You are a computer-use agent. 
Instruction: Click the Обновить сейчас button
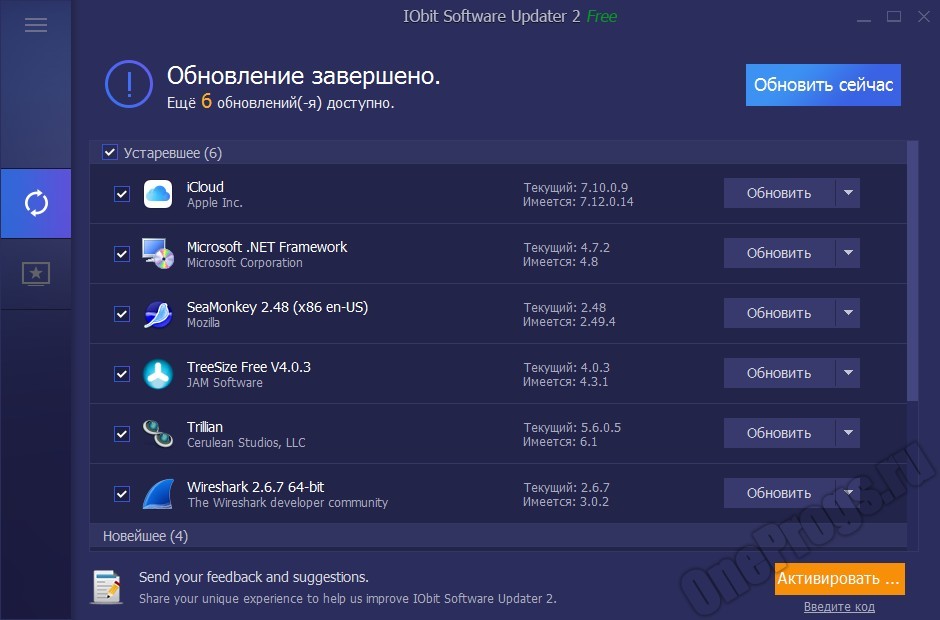tap(823, 85)
